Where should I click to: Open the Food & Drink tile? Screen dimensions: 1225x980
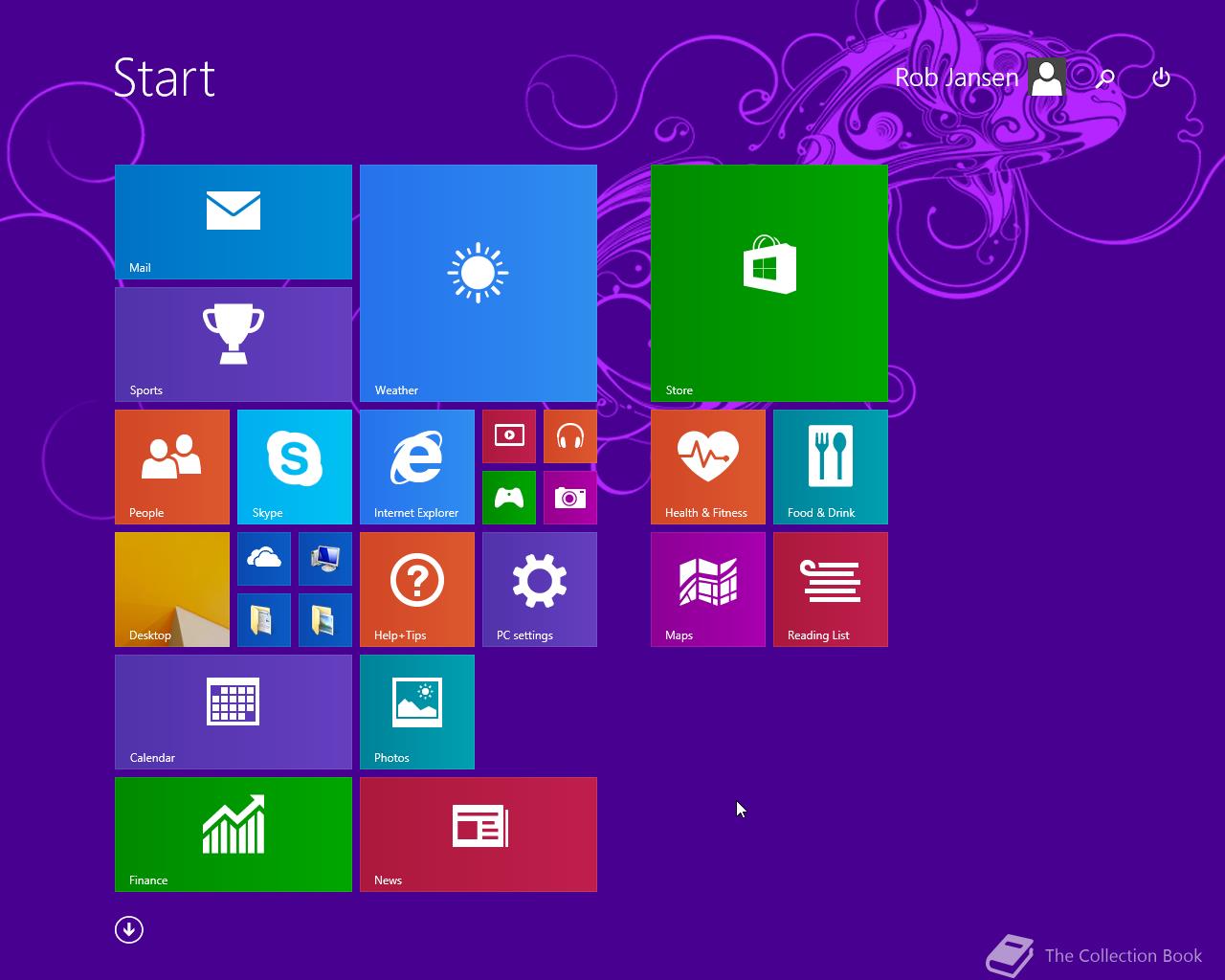(x=831, y=467)
